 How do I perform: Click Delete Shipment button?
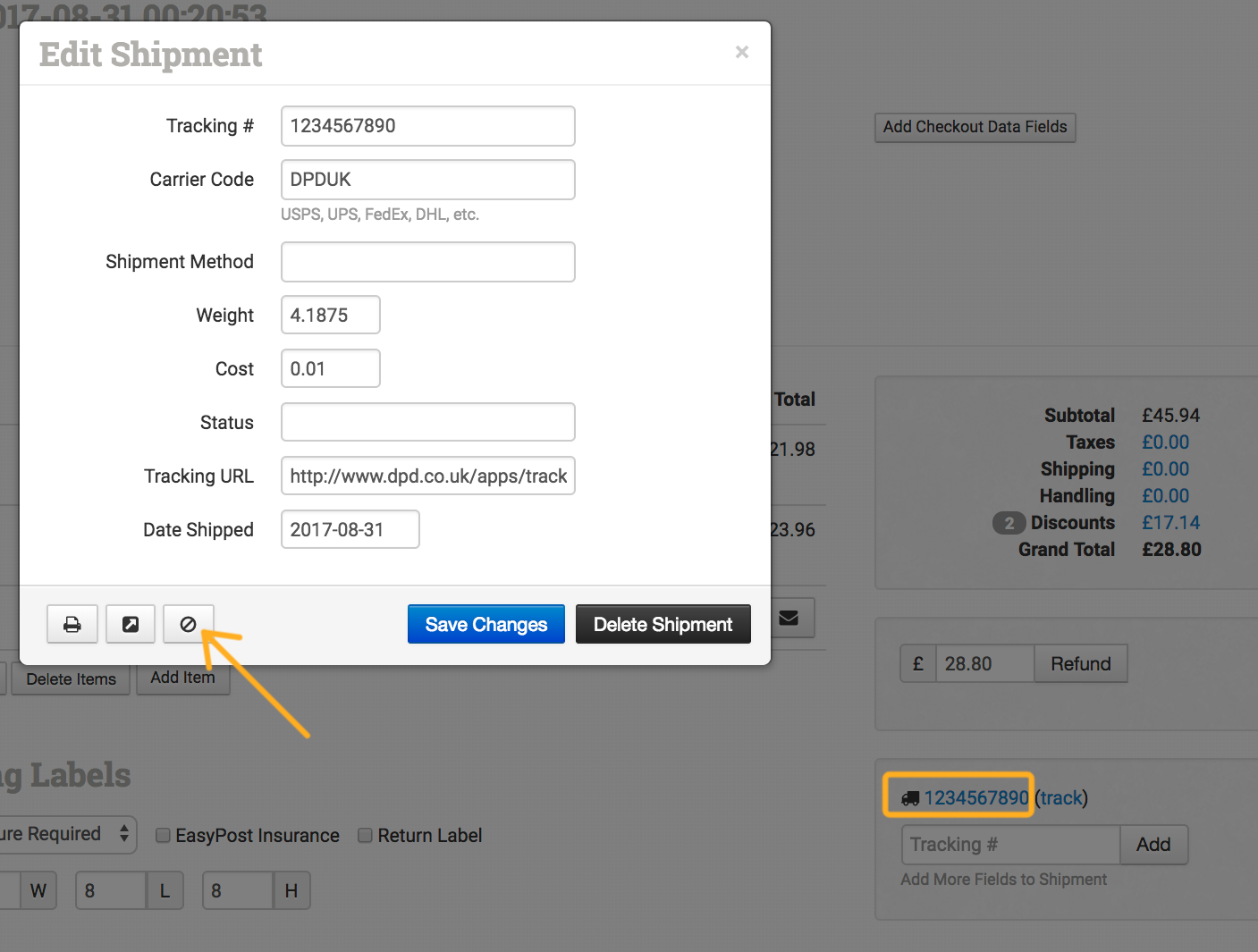[663, 624]
